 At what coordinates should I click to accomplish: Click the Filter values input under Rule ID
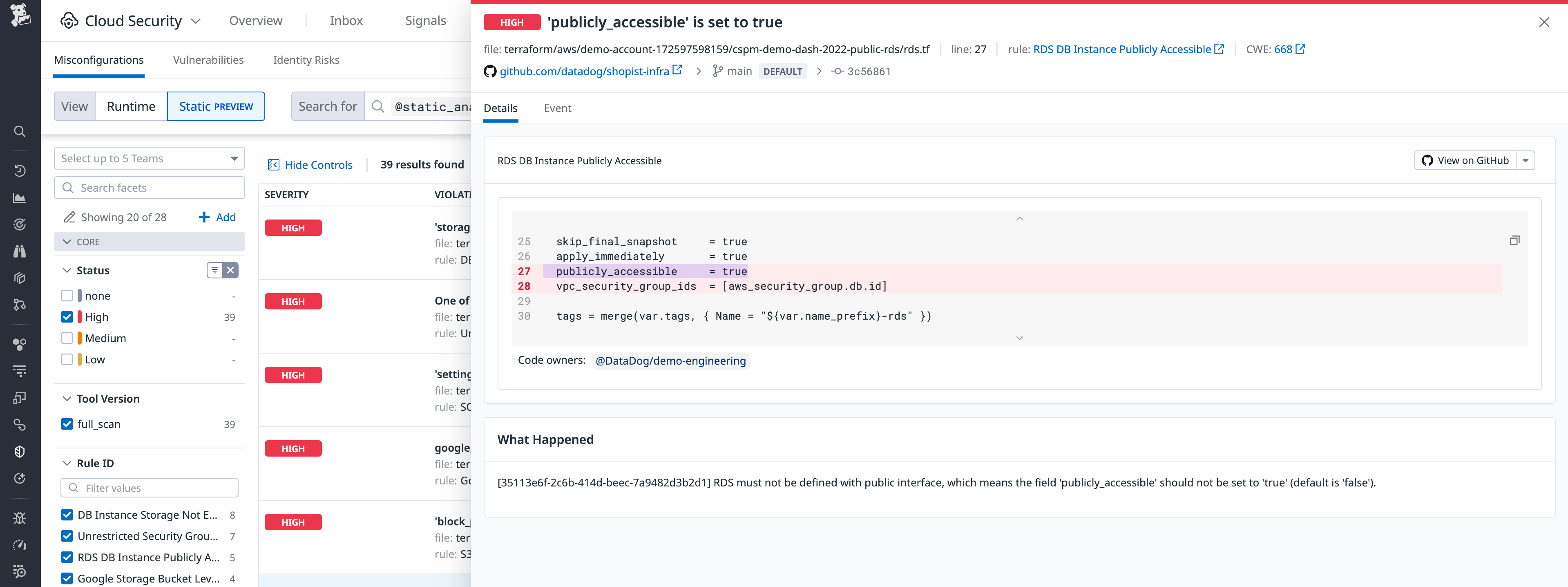coord(149,488)
